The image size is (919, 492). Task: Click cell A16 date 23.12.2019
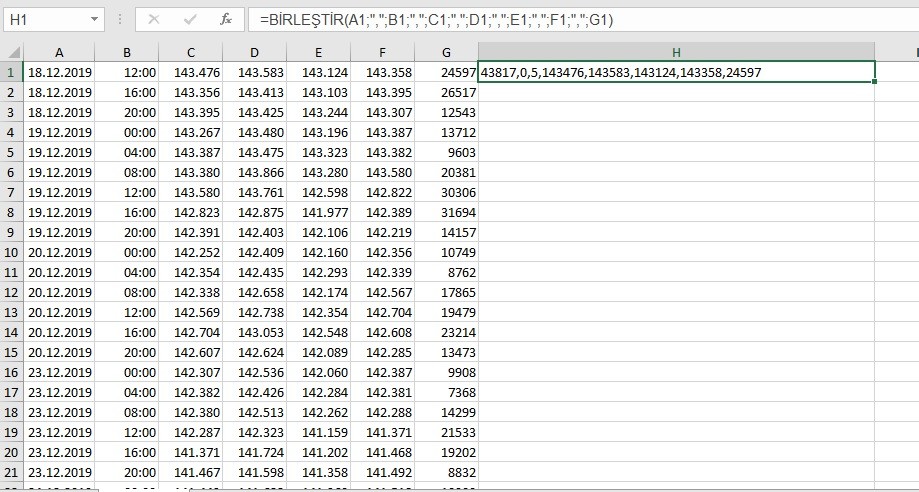(59, 372)
